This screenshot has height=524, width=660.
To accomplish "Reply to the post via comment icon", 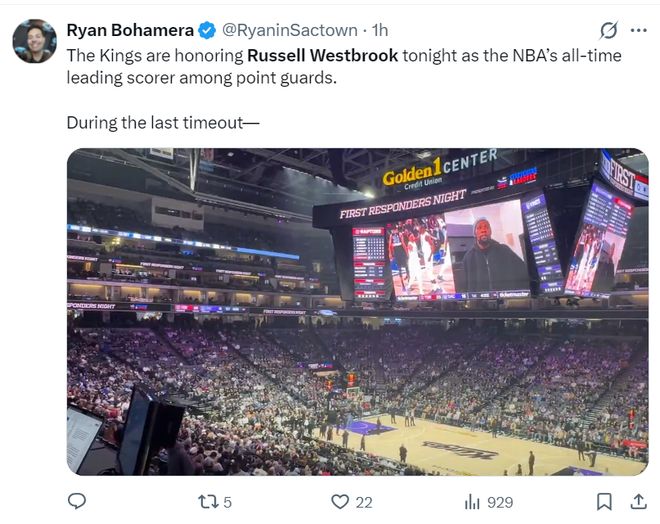I will click(77, 501).
